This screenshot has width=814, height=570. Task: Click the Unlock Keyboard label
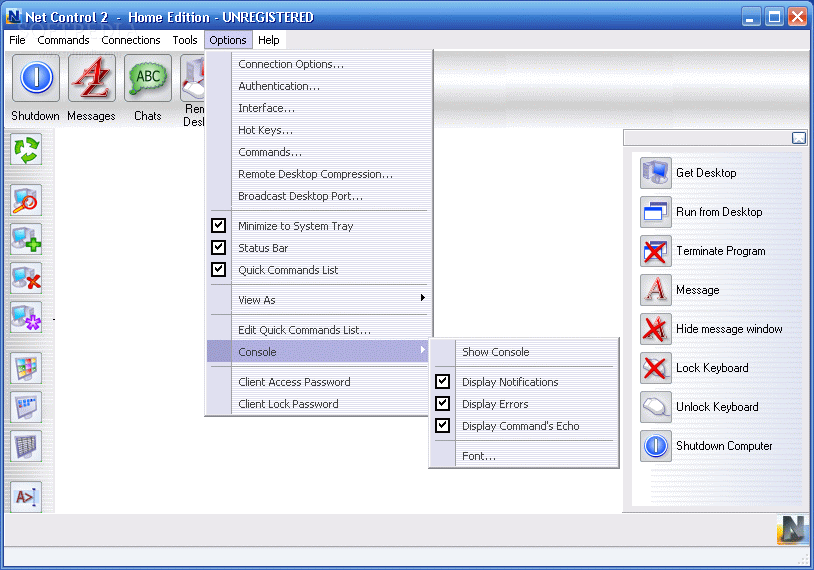click(x=717, y=406)
